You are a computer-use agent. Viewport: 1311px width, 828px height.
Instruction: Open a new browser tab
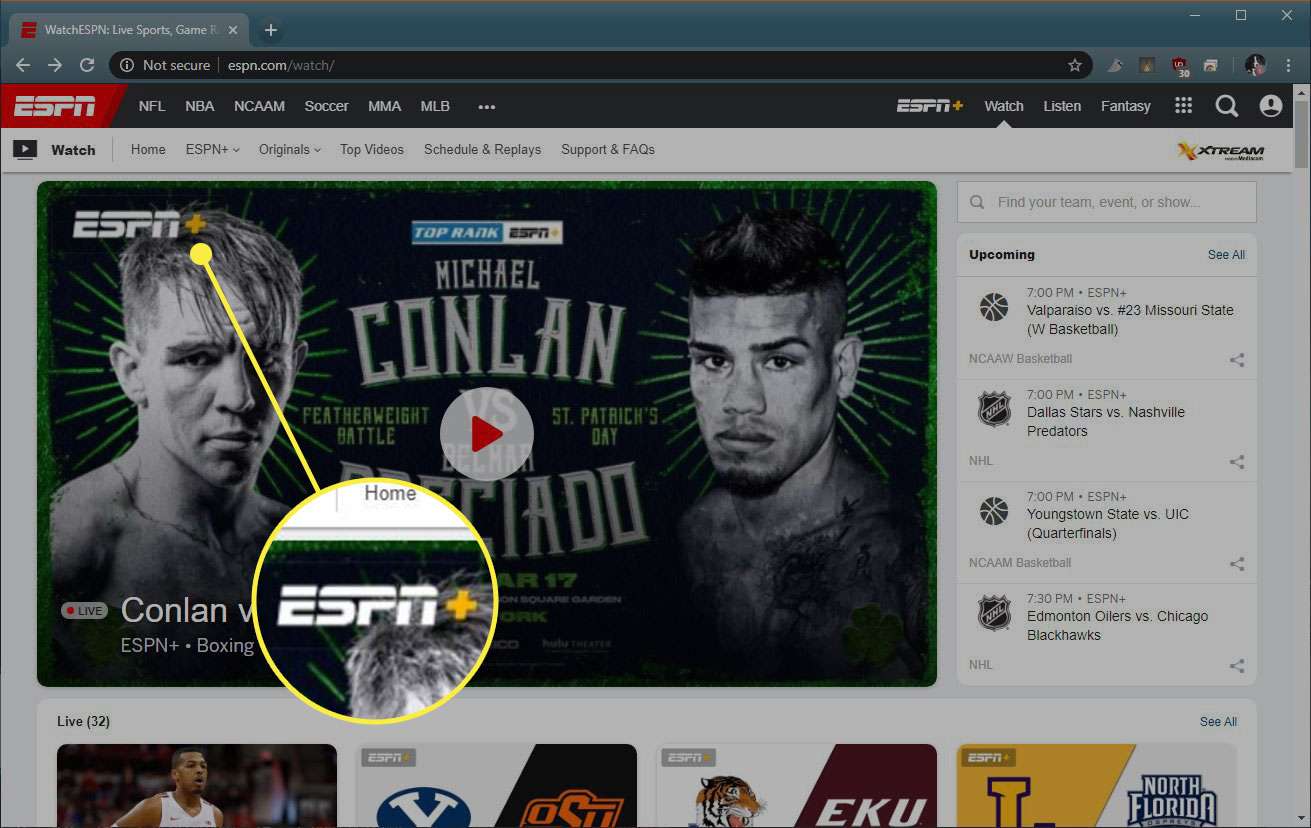[270, 30]
